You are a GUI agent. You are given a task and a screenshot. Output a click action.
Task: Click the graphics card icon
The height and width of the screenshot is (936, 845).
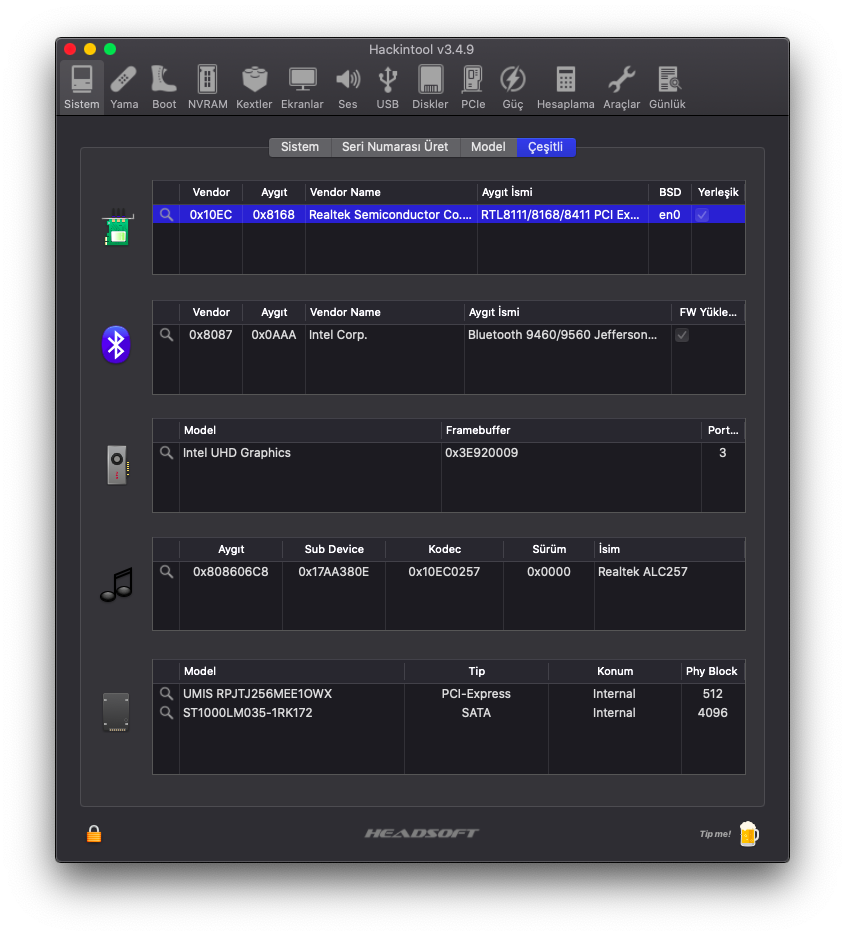click(118, 464)
